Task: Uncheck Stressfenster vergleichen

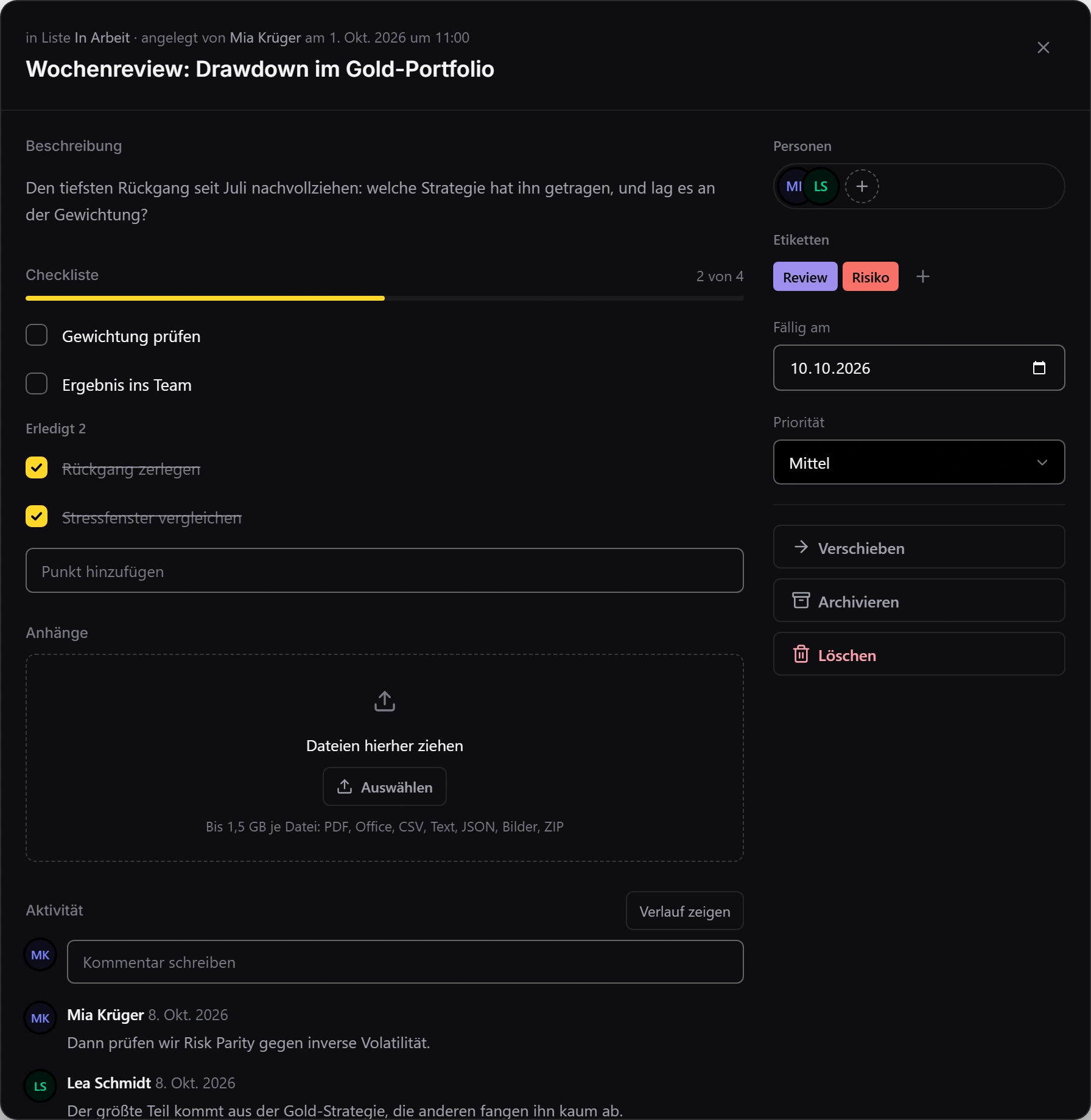Action: tap(37, 517)
